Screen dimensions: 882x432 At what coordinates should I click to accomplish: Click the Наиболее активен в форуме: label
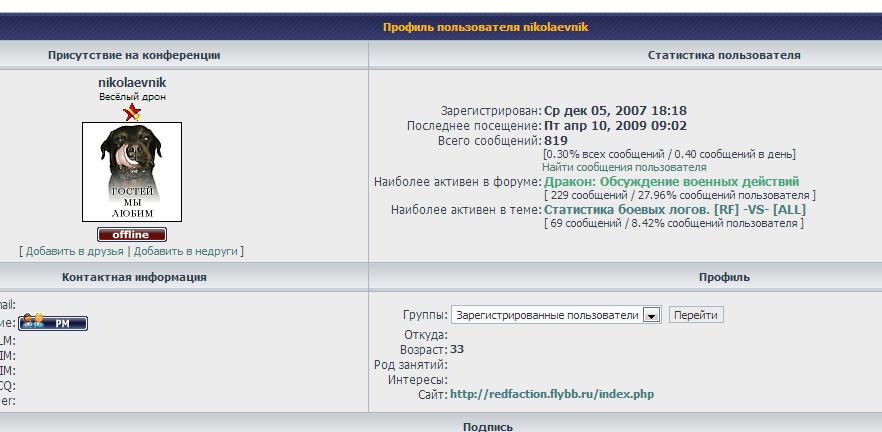(x=458, y=182)
